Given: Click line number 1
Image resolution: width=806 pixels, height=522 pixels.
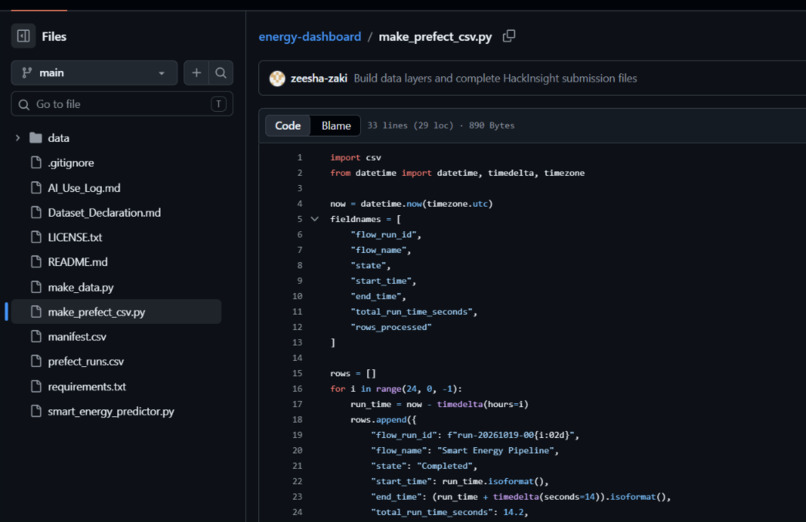Looking at the screenshot, I should (300, 158).
